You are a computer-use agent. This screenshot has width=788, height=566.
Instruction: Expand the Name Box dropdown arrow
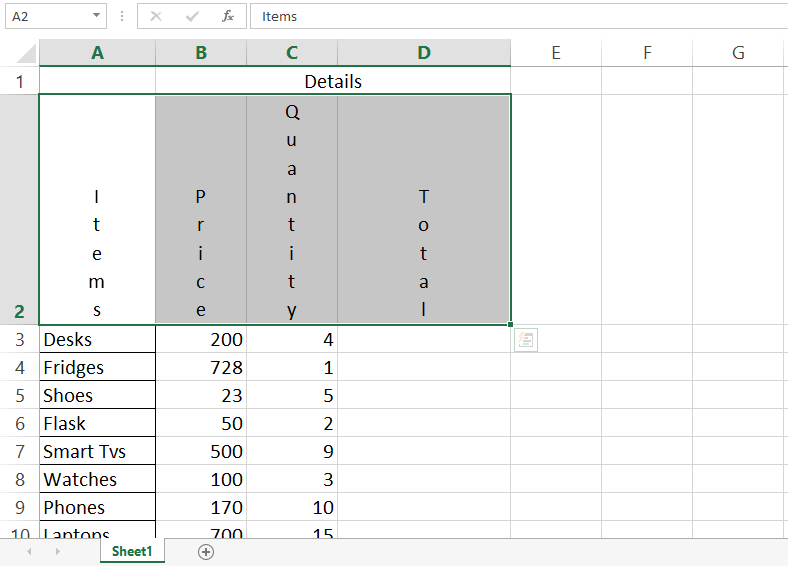(96, 16)
